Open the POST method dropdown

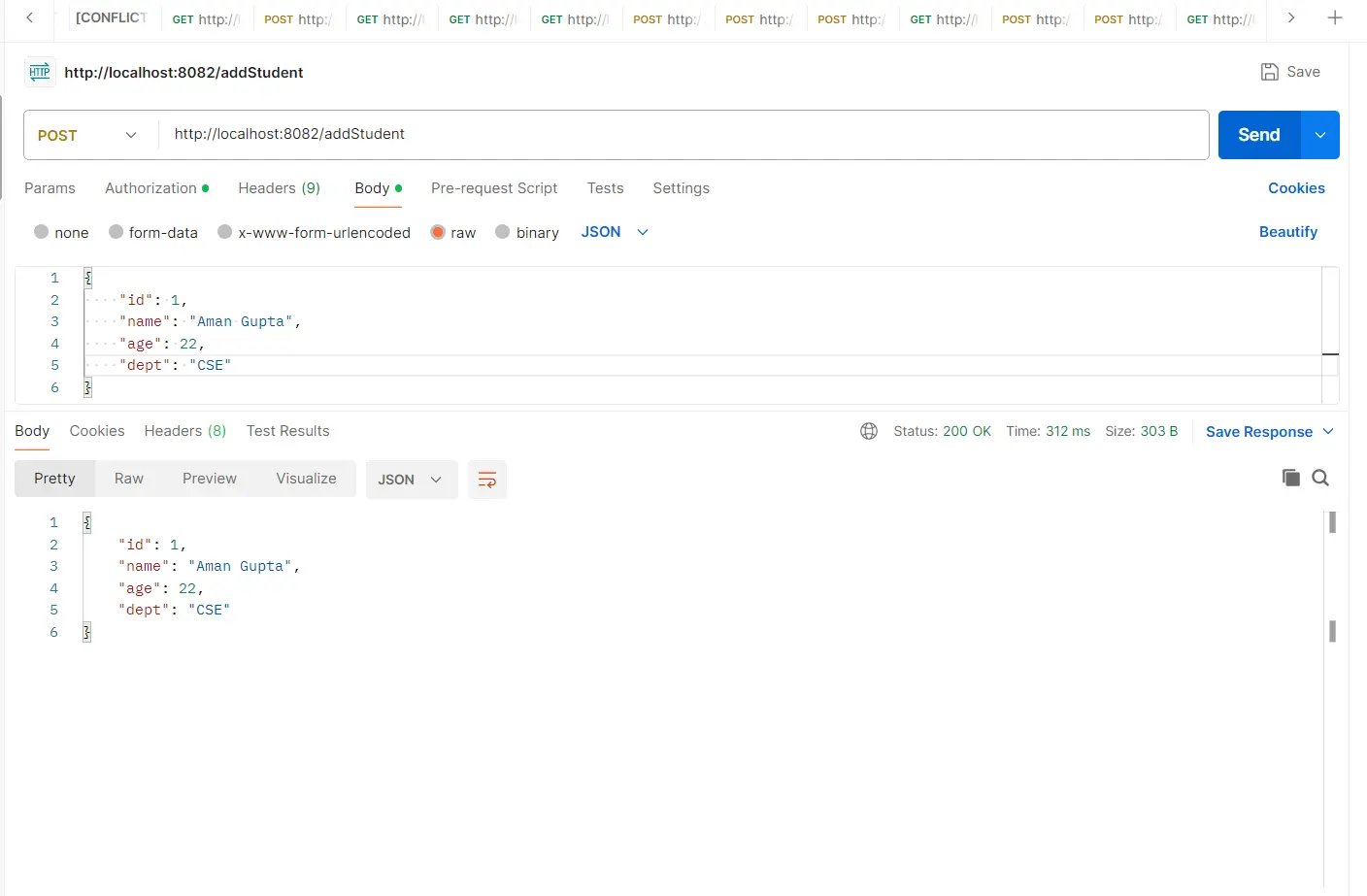click(x=89, y=135)
